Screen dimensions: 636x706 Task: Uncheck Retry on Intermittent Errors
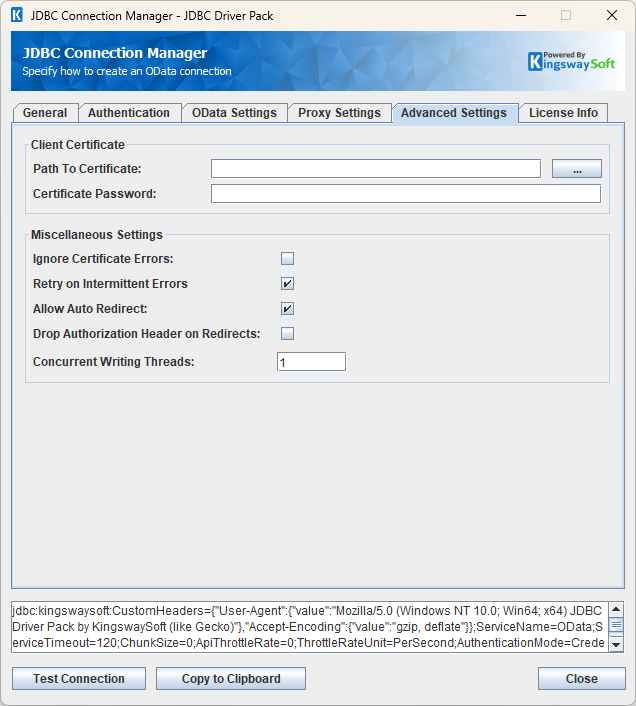pyautogui.click(x=287, y=284)
